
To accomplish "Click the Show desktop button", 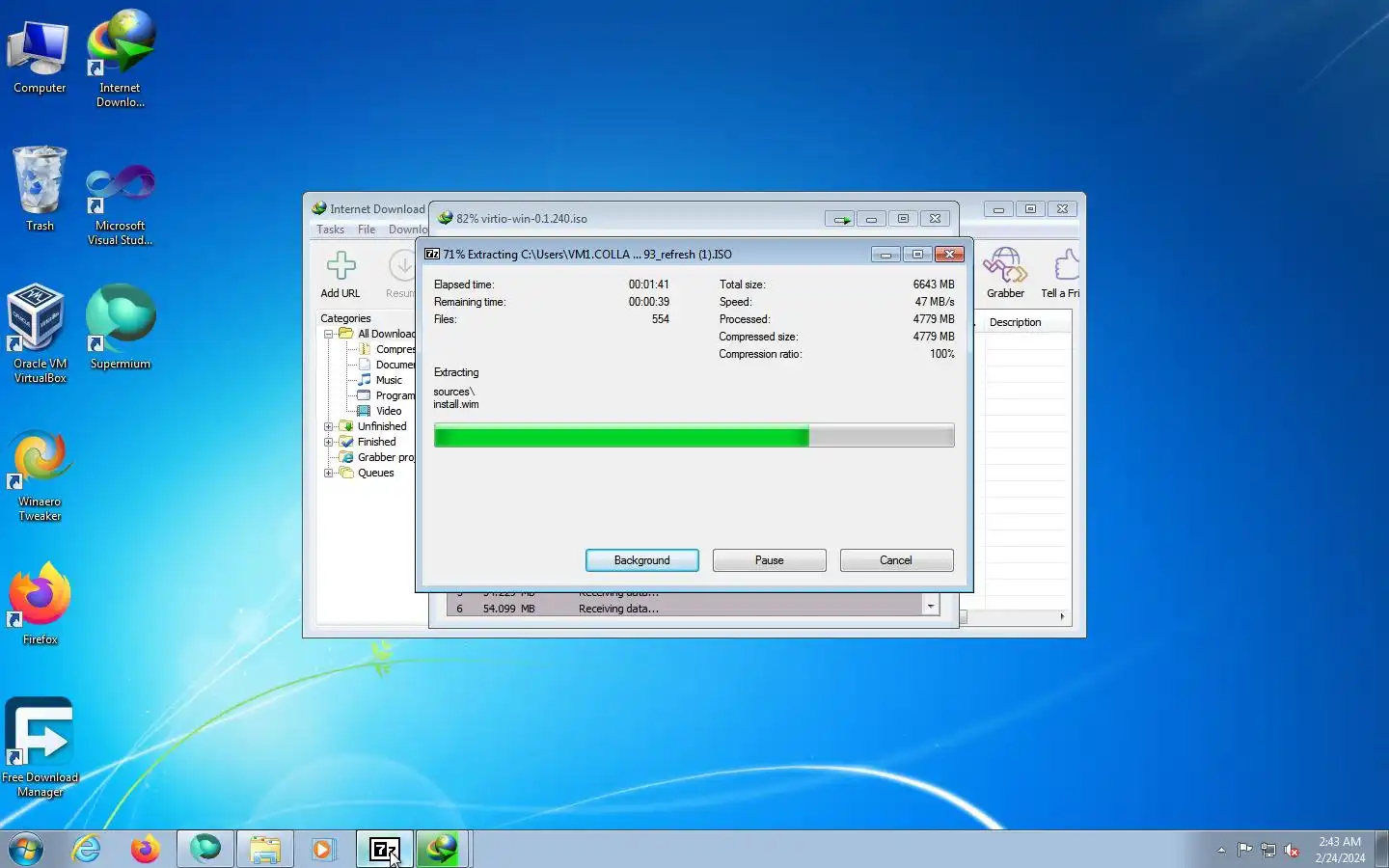I will (1381, 849).
